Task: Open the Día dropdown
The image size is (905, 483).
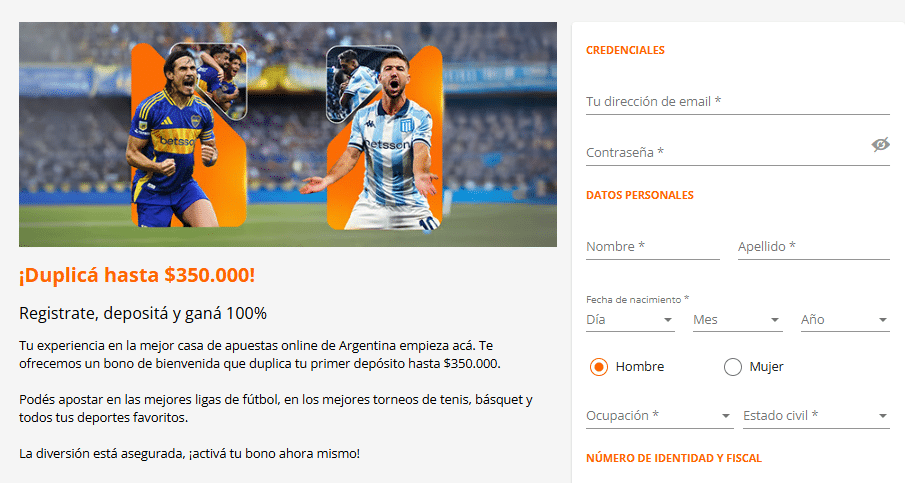Action: pos(630,320)
